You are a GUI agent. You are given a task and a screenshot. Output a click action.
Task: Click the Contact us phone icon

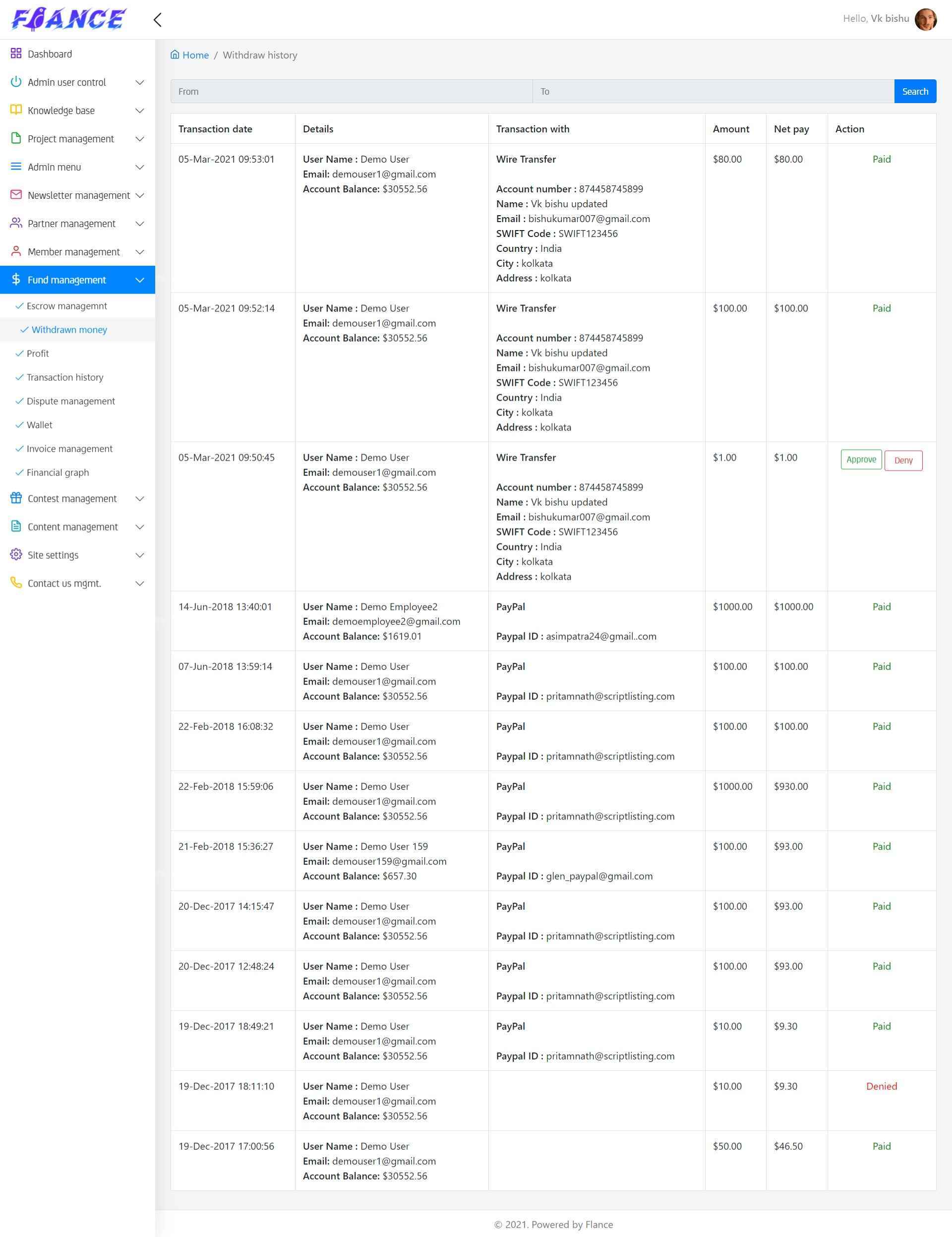click(16, 583)
